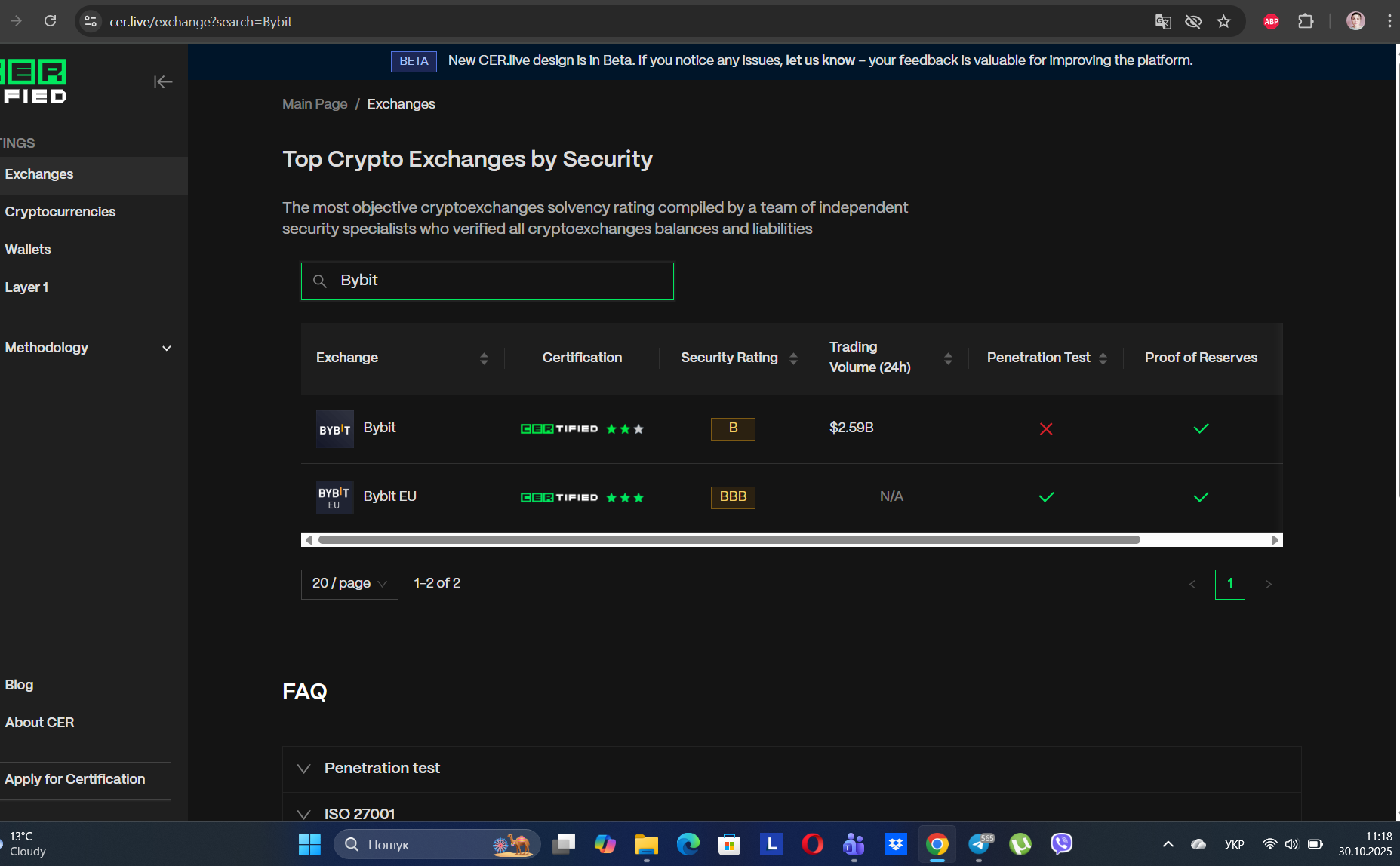
Task: Sort by Security Rating arrows
Action: pyautogui.click(x=793, y=358)
